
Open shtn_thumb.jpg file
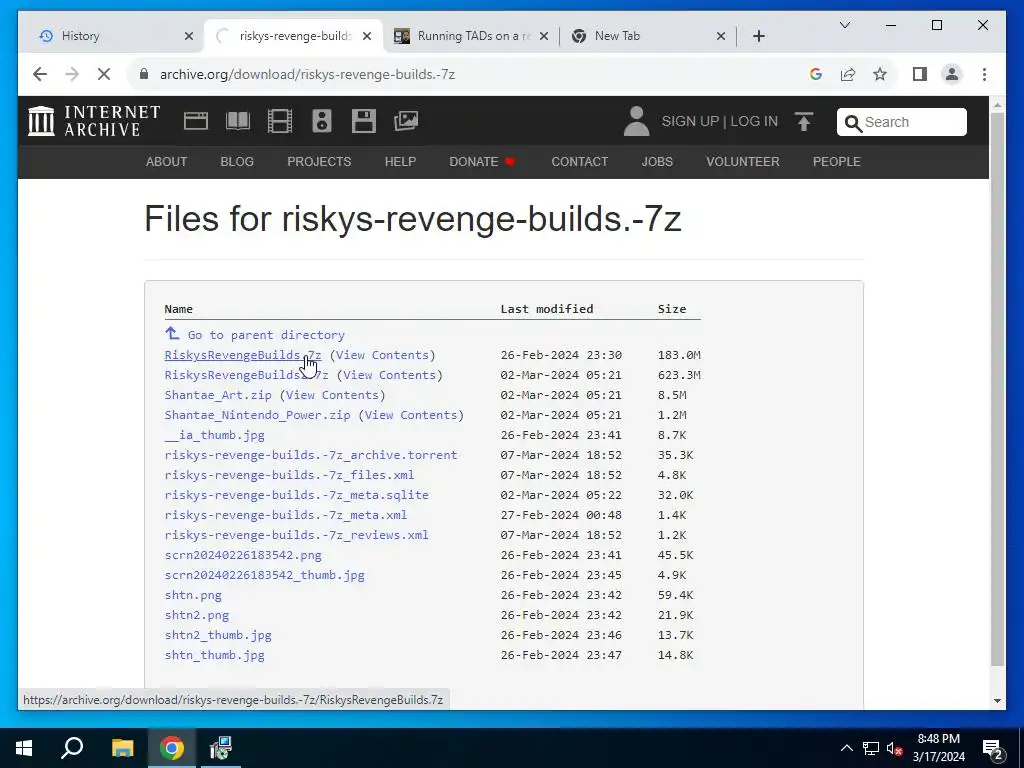[214, 655]
